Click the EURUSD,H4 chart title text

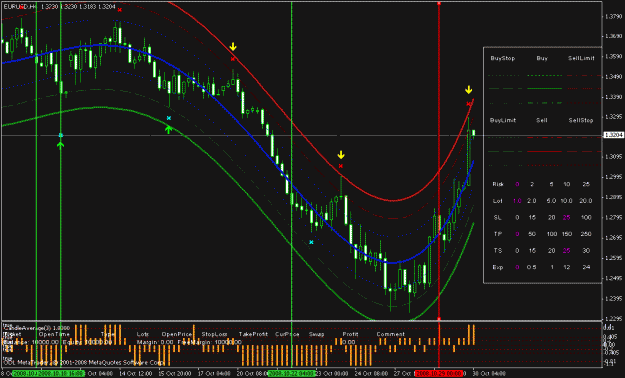(20, 7)
